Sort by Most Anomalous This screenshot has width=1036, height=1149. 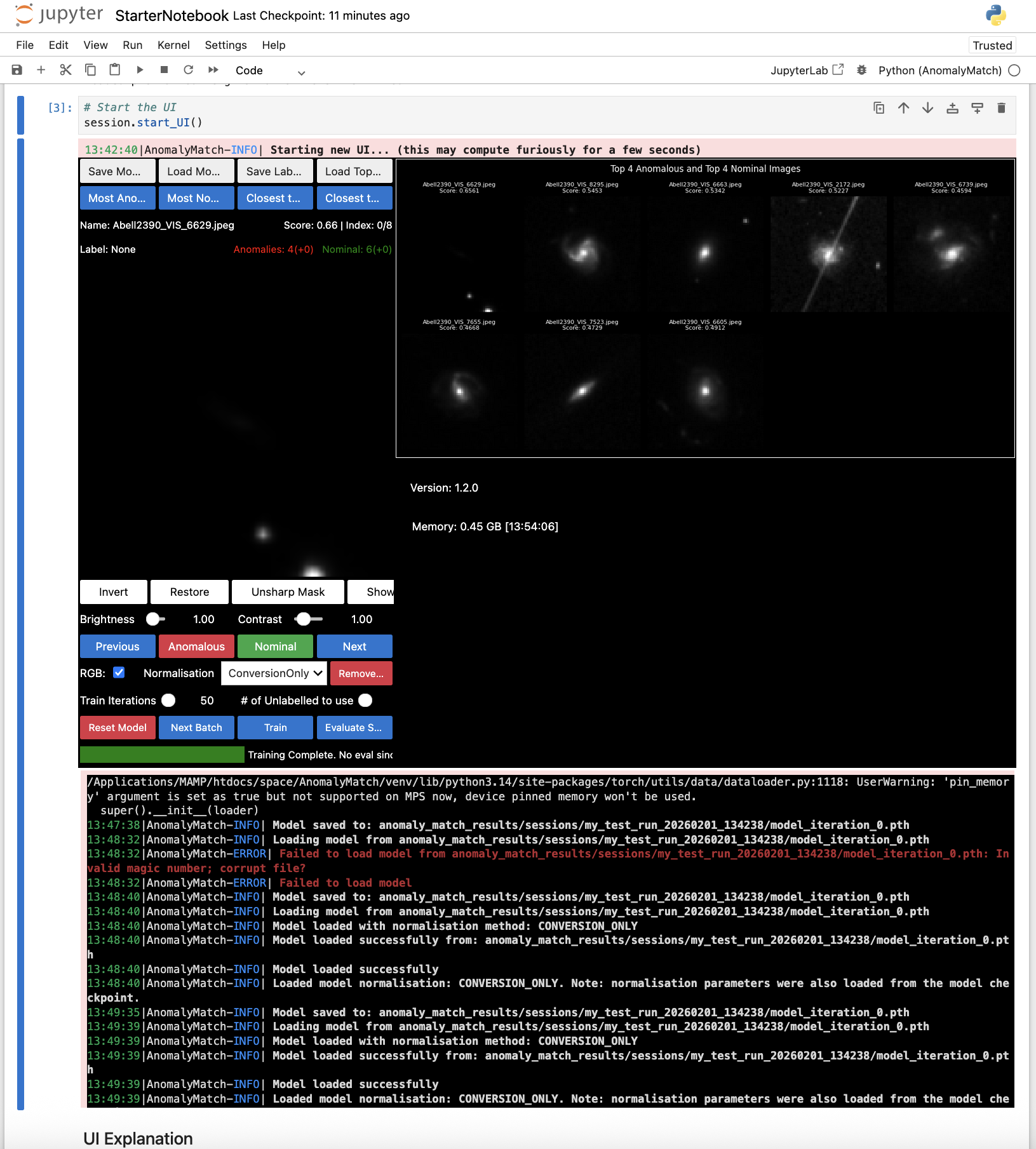tap(118, 198)
